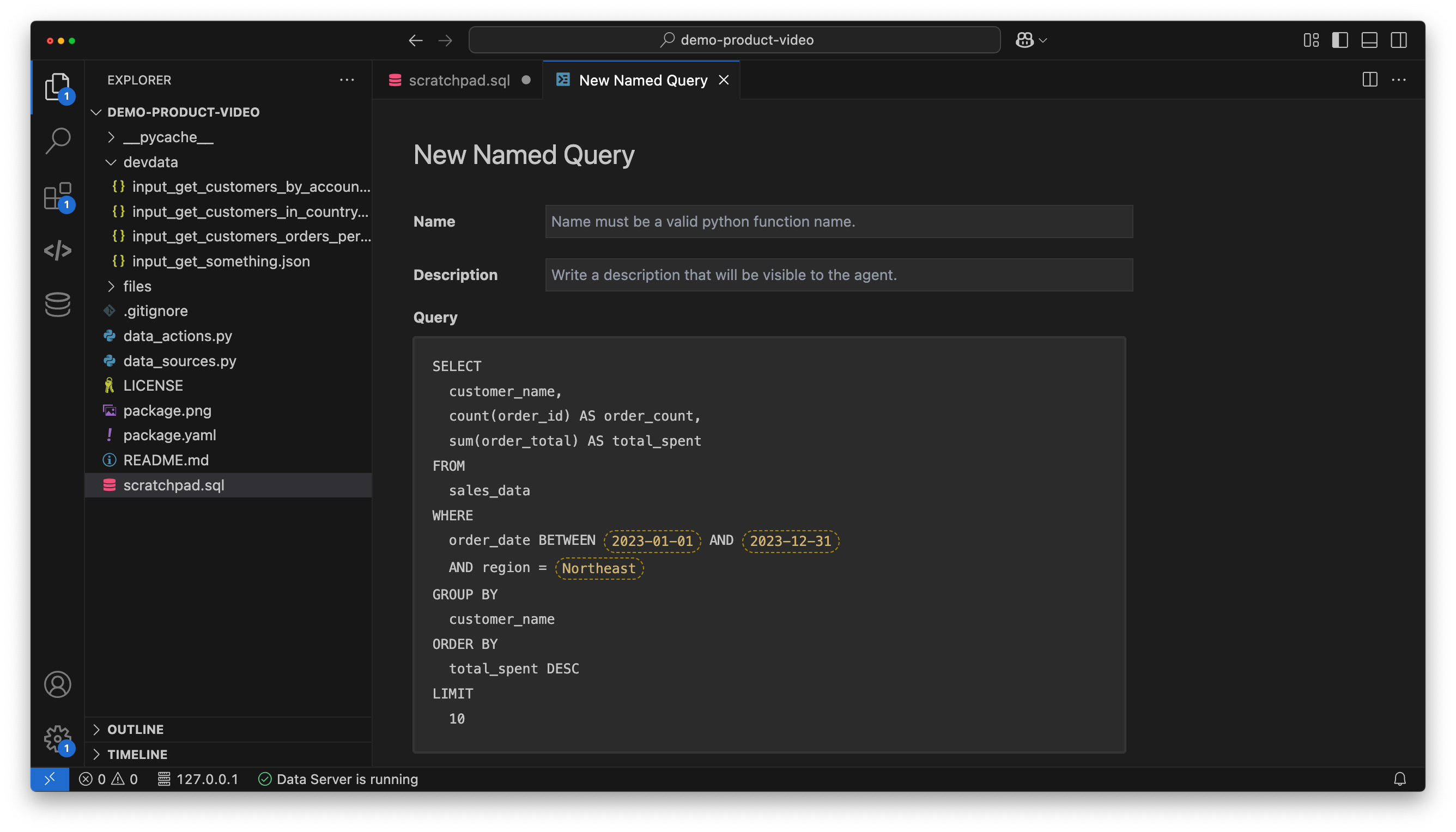Screen dimensions: 1456x832
Task: Open the Explorer view in activity bar
Action: (58, 87)
